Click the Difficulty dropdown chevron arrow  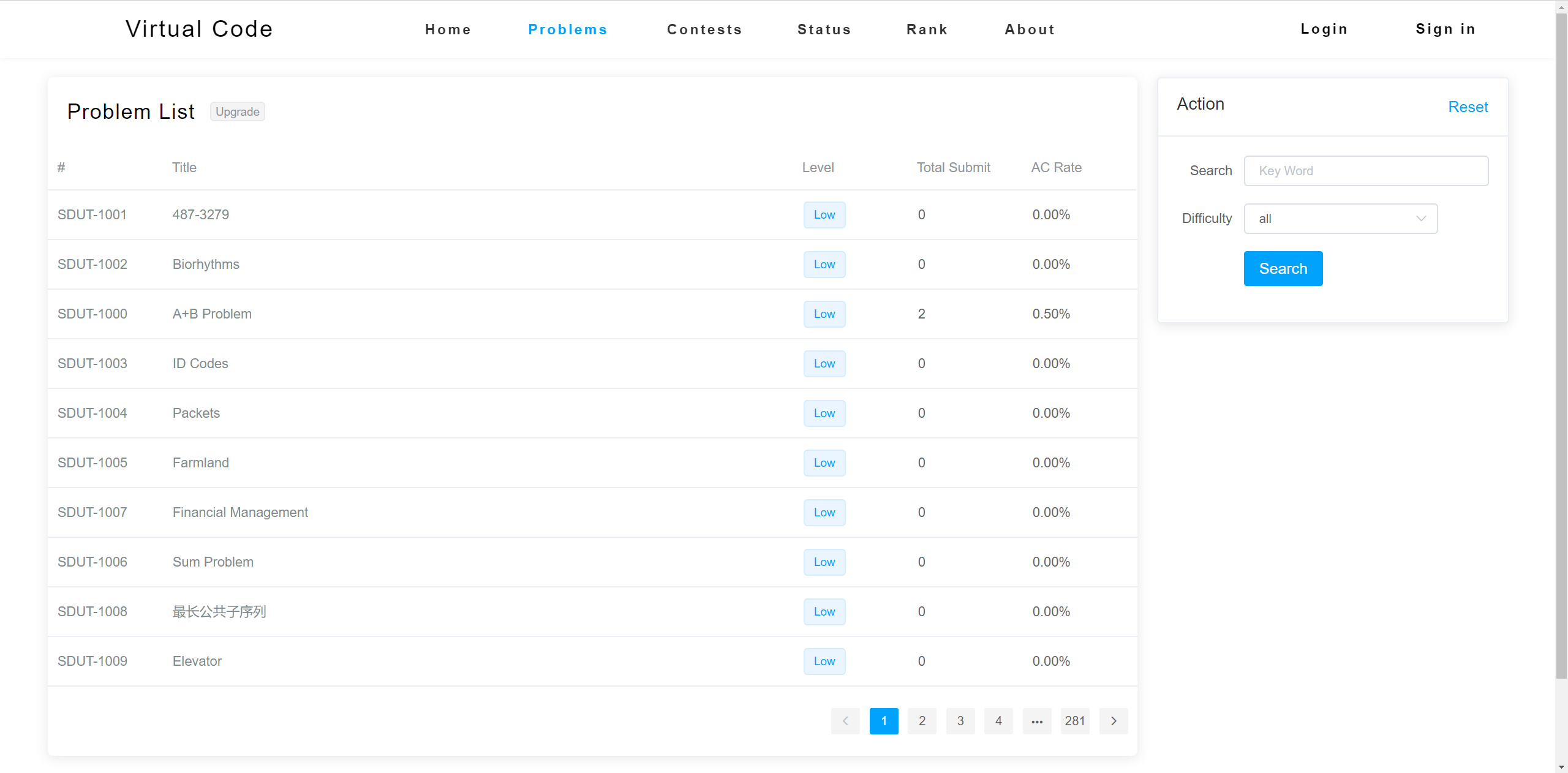coord(1421,219)
